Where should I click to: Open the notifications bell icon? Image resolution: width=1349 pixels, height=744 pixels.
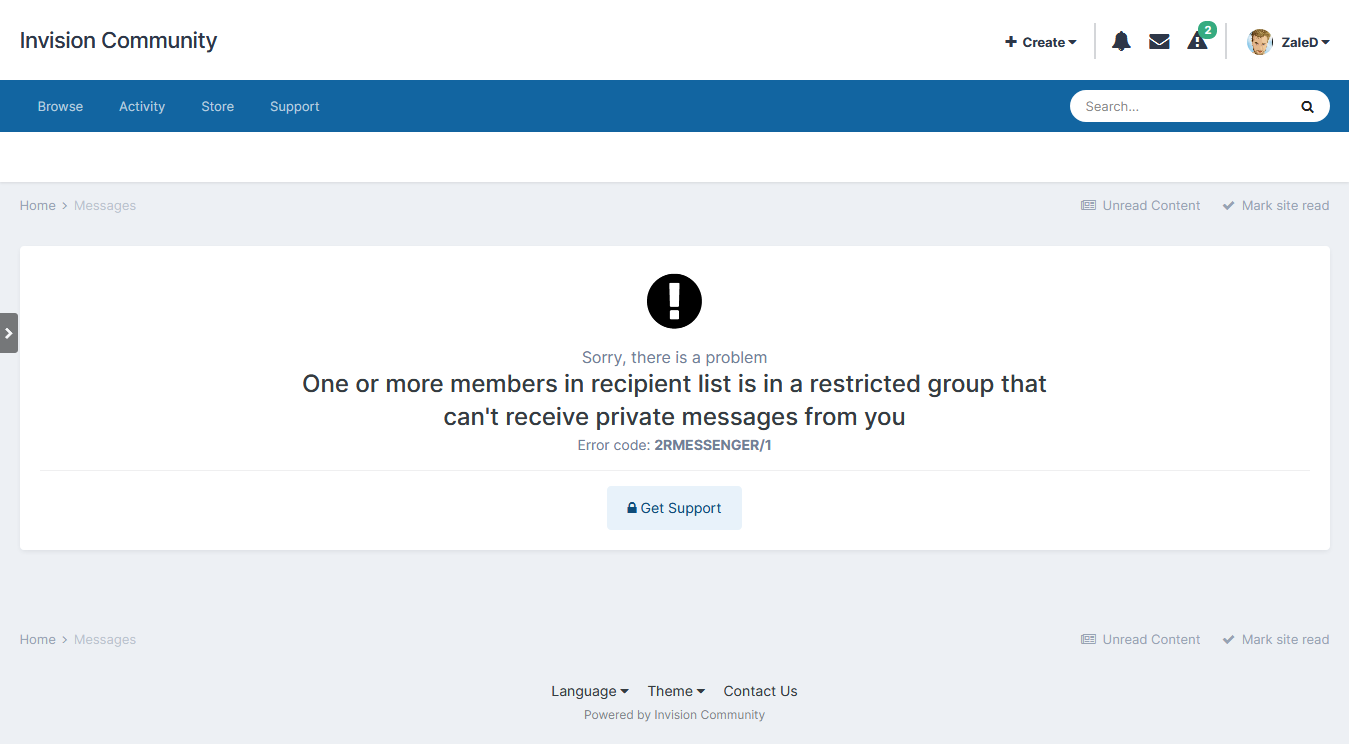pyautogui.click(x=1121, y=41)
